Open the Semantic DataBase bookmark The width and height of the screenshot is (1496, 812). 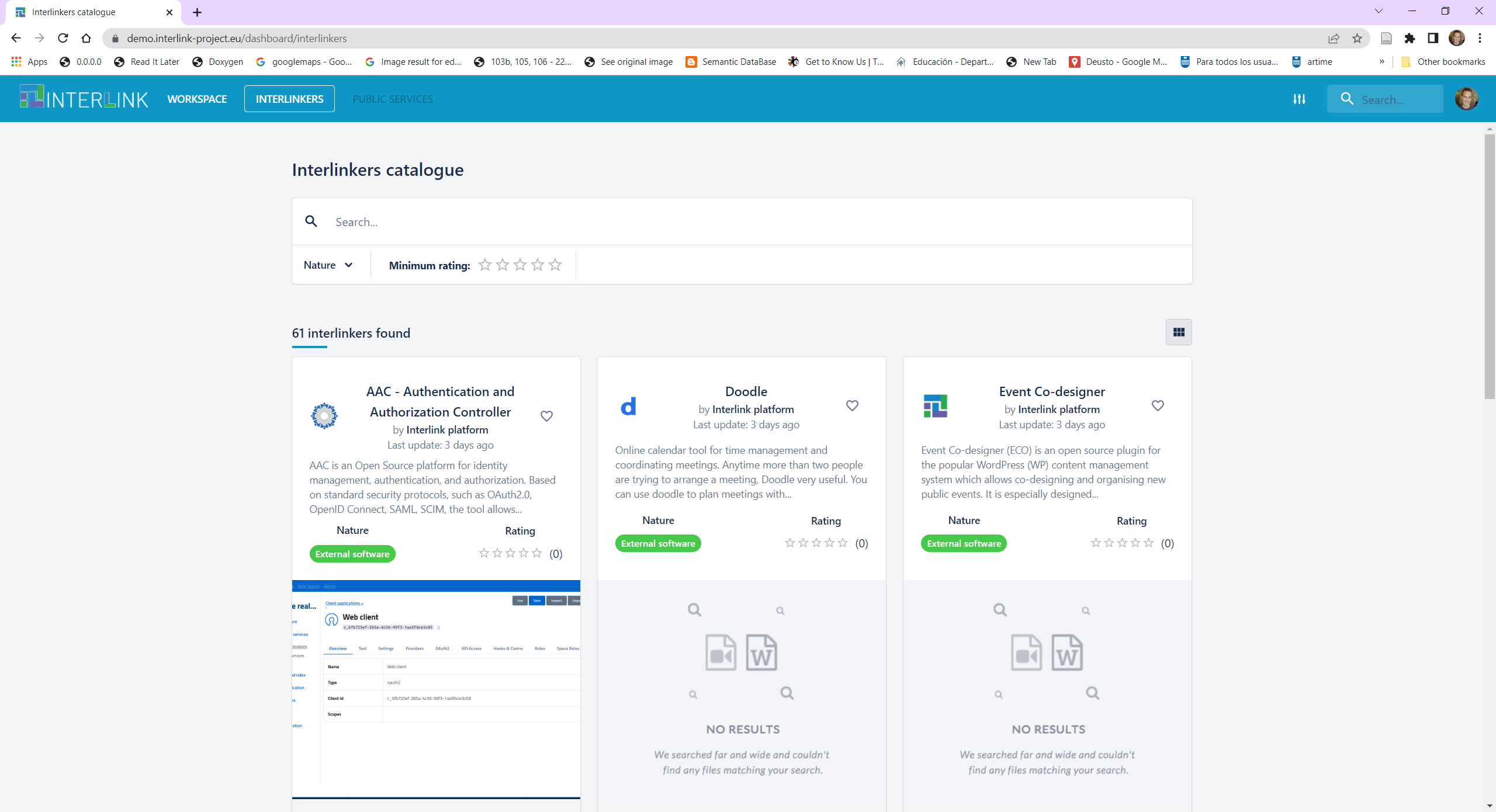(x=731, y=62)
